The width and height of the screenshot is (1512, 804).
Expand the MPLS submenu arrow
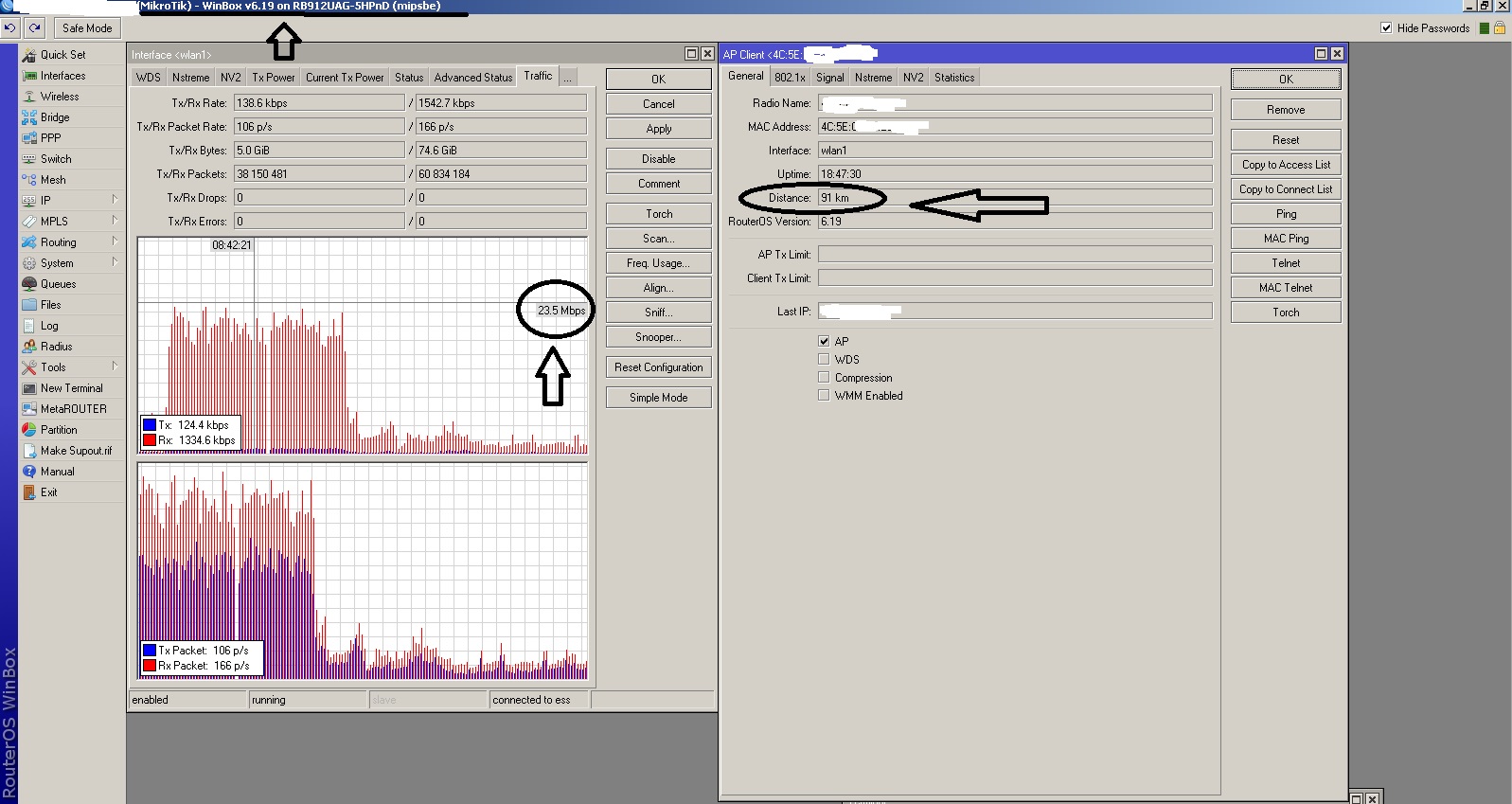click(x=115, y=221)
